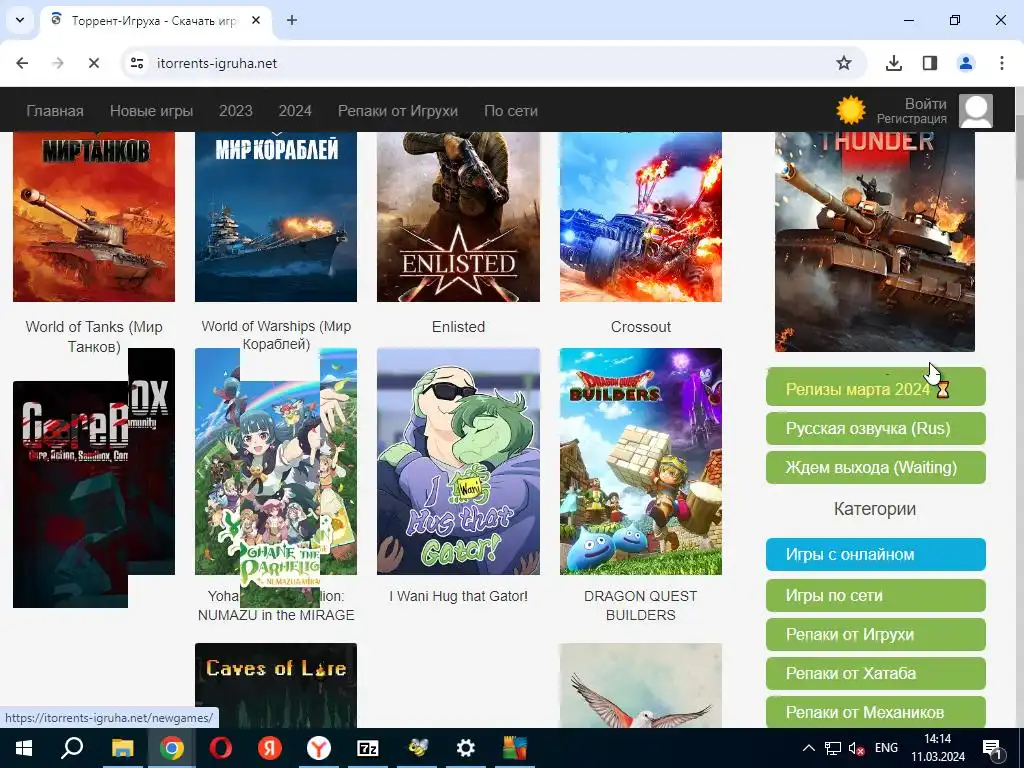The width and height of the screenshot is (1024, 768).
Task: Click the Регистрация link
Action: (x=912, y=119)
